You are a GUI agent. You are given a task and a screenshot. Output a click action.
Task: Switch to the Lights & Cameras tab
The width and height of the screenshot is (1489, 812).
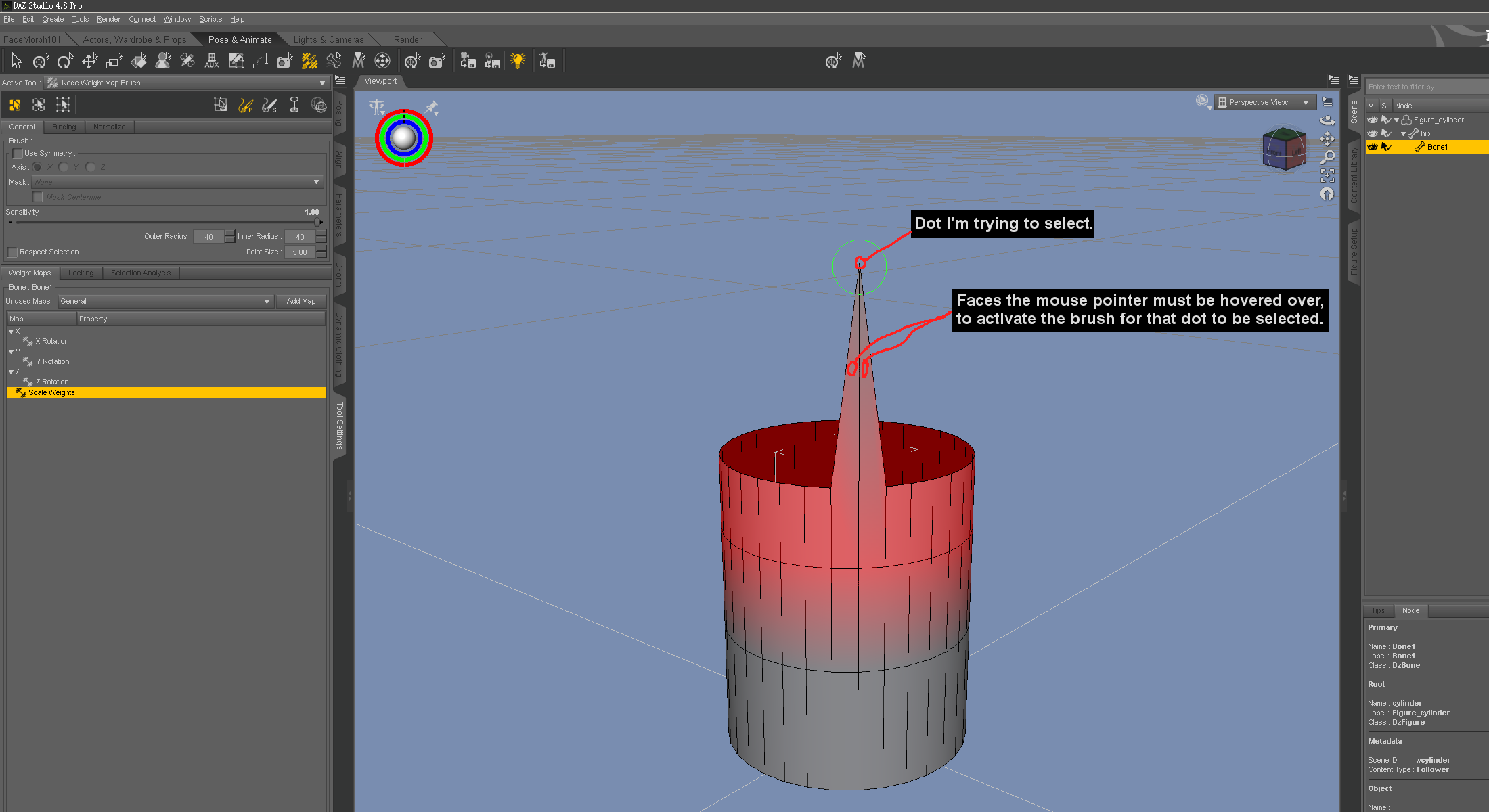[x=328, y=39]
